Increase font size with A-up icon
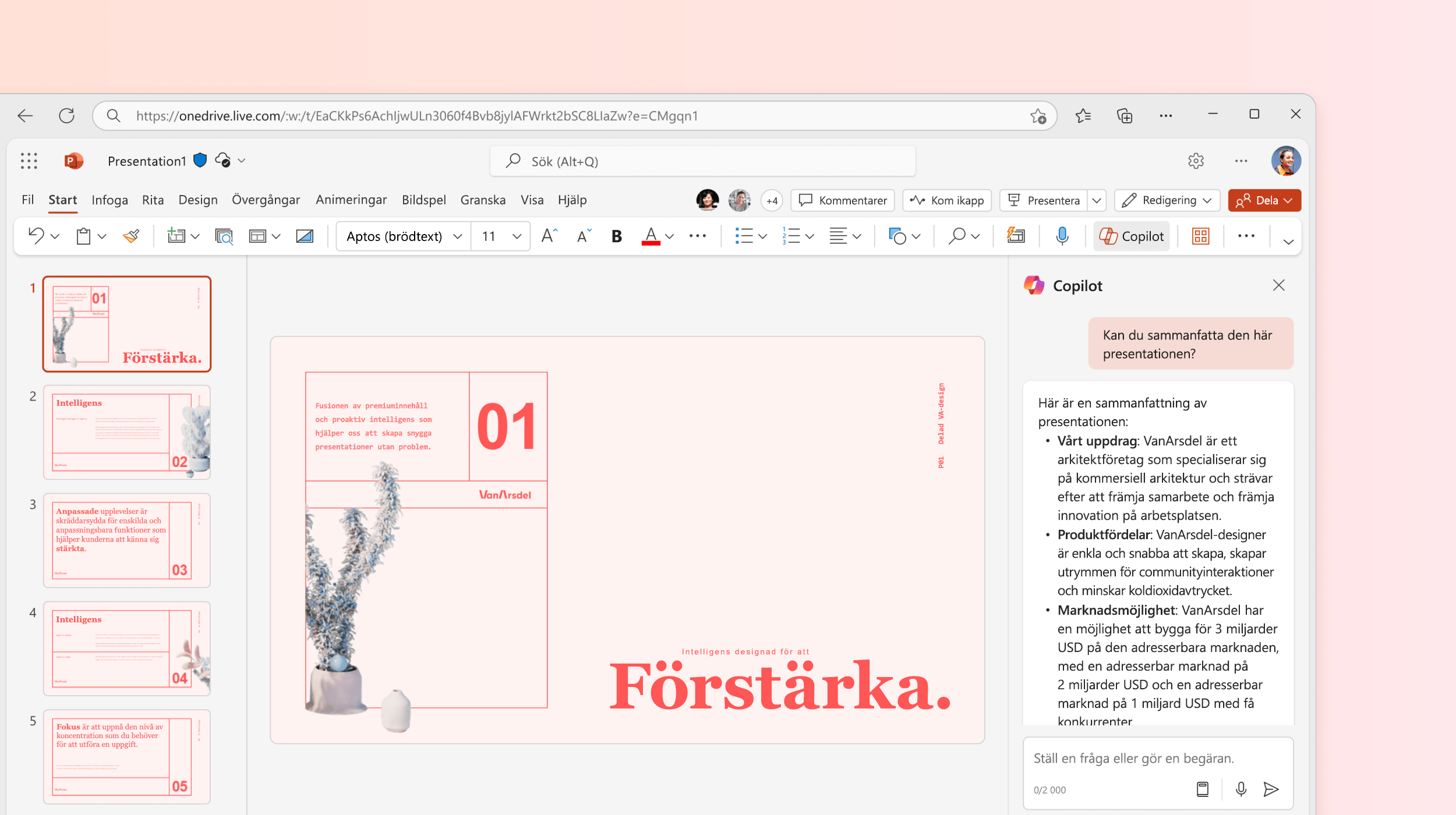 (x=549, y=236)
